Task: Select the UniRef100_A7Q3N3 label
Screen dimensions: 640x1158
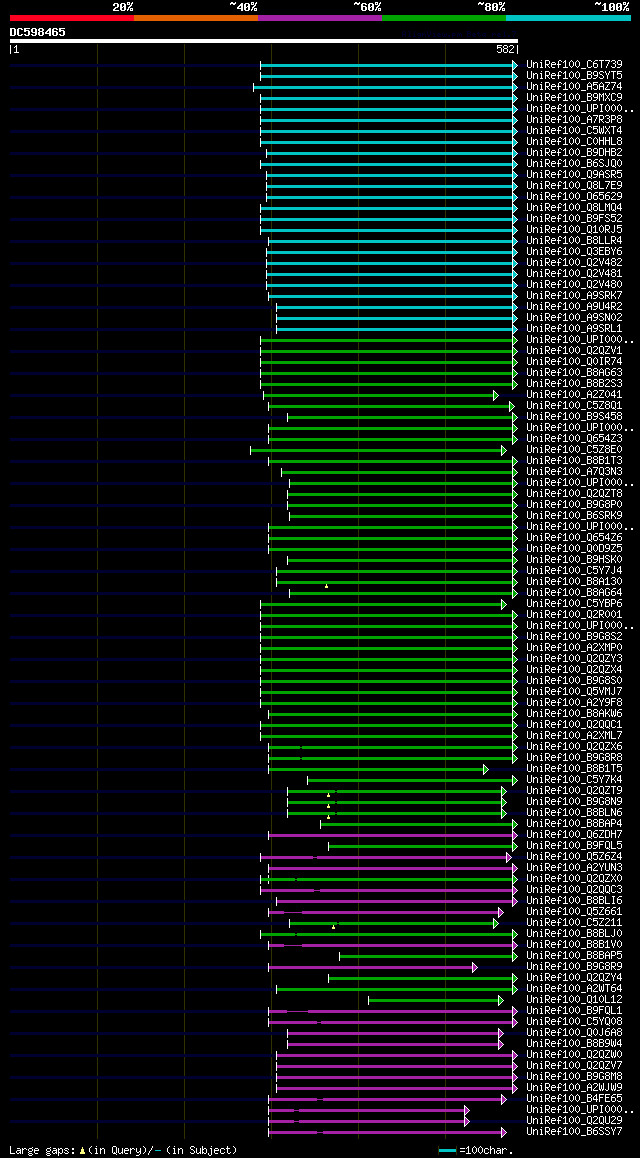Action: pyautogui.click(x=574, y=472)
